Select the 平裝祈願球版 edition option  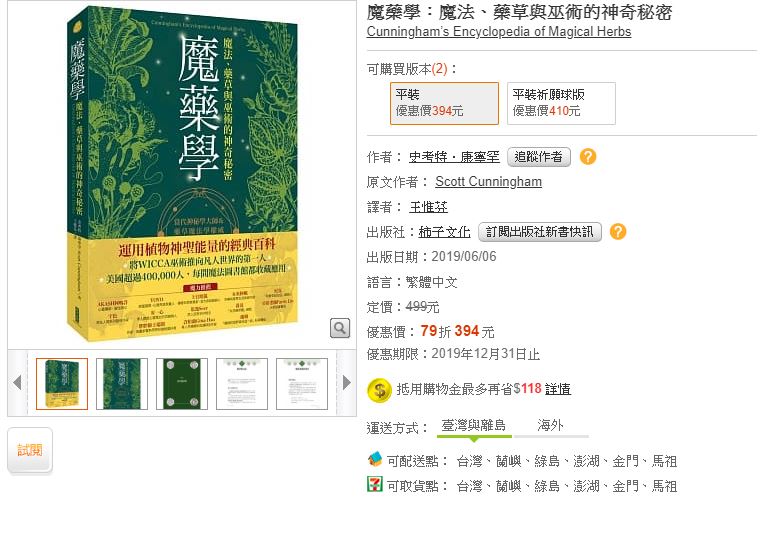click(561, 103)
